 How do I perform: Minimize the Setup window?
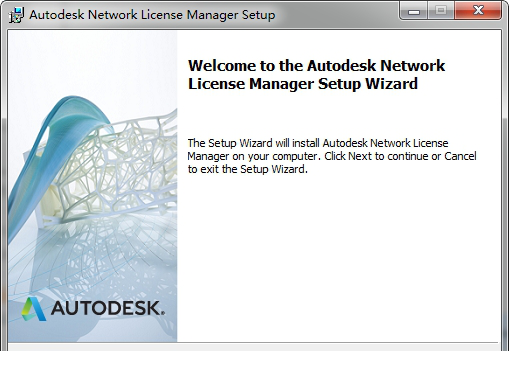click(x=414, y=11)
